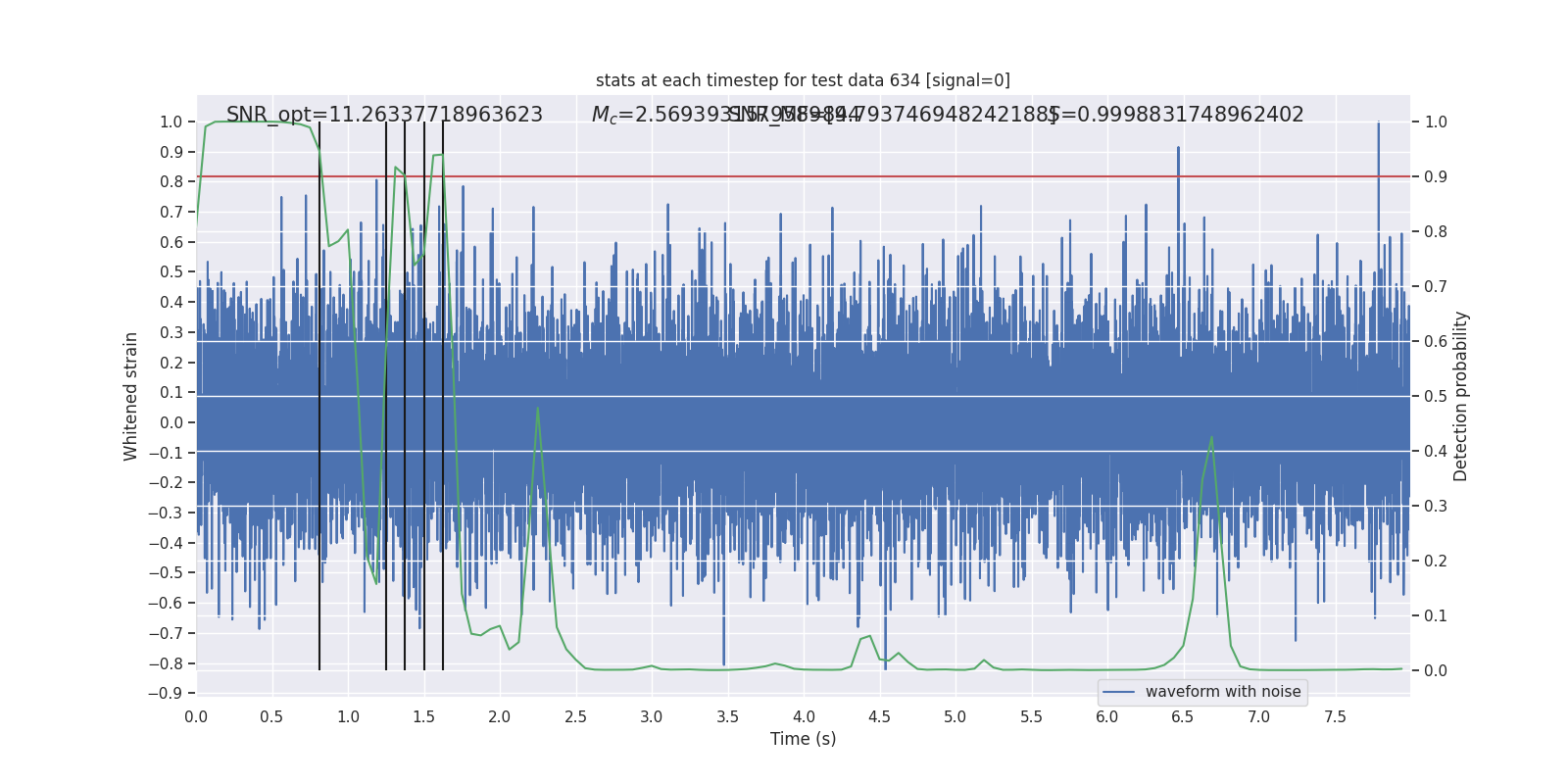Click the 'waveform with noise' legend text

click(x=1223, y=692)
